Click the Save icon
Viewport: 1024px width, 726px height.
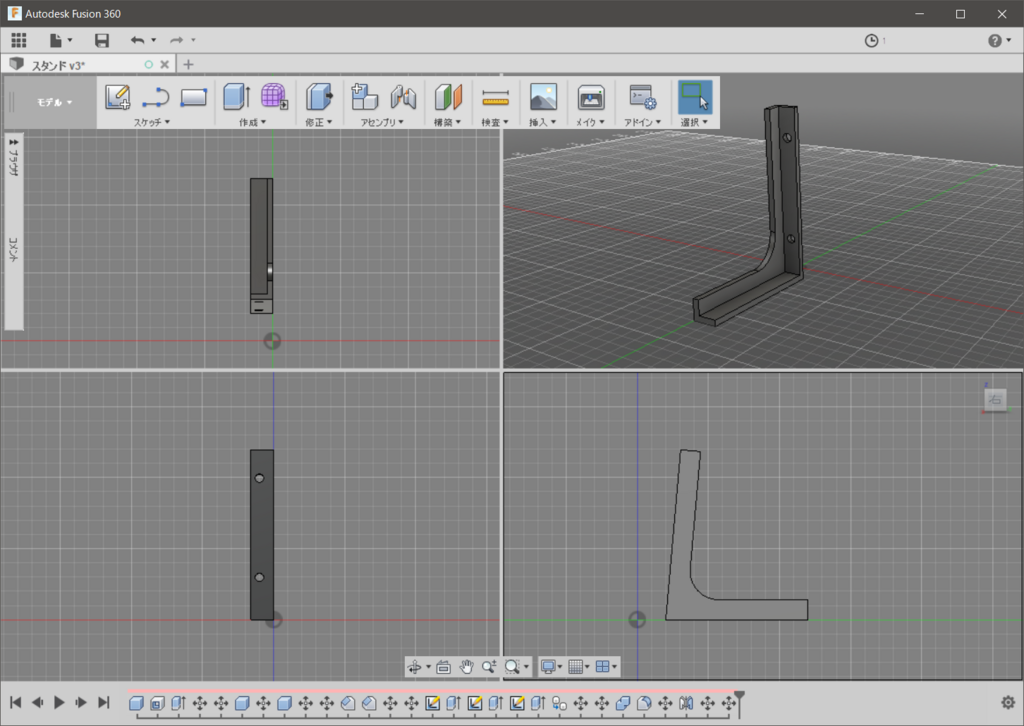[102, 40]
